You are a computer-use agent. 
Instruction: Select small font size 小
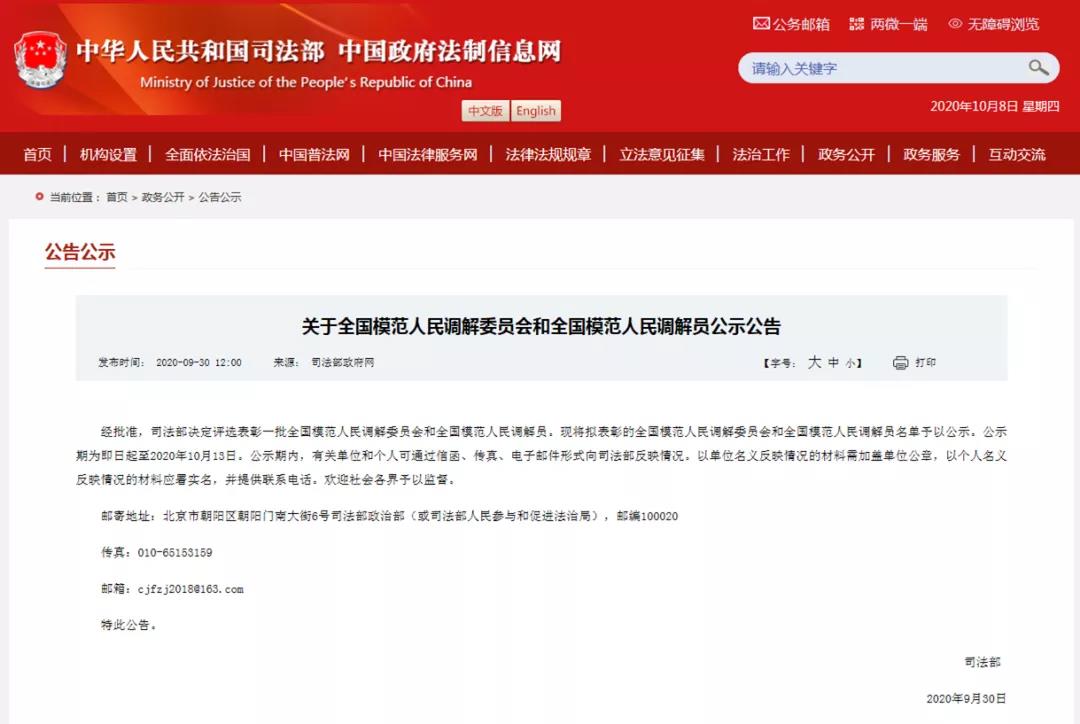(851, 363)
